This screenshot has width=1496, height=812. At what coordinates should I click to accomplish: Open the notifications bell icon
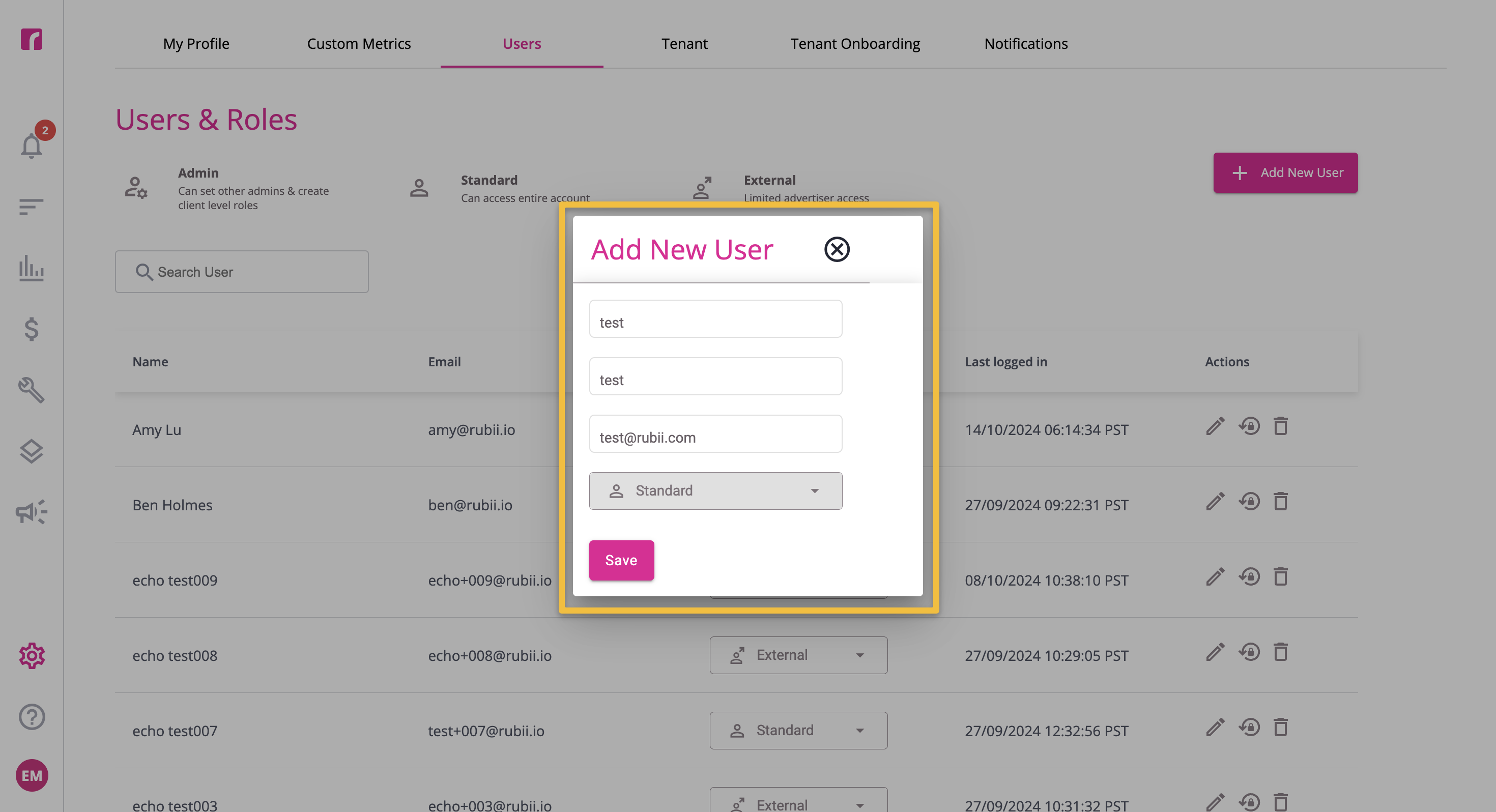[x=32, y=146]
